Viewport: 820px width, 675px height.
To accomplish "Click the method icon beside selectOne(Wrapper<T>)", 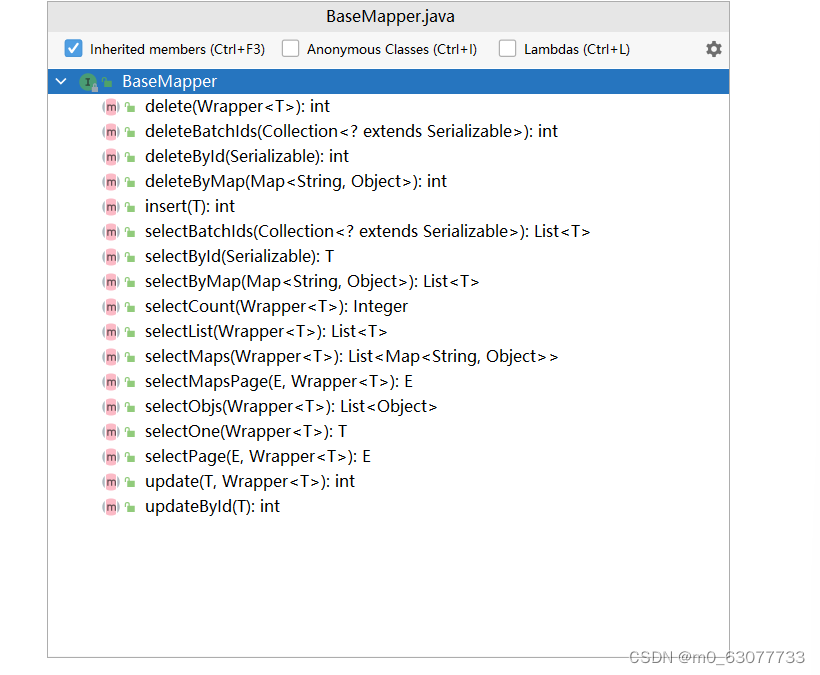I will coord(111,431).
